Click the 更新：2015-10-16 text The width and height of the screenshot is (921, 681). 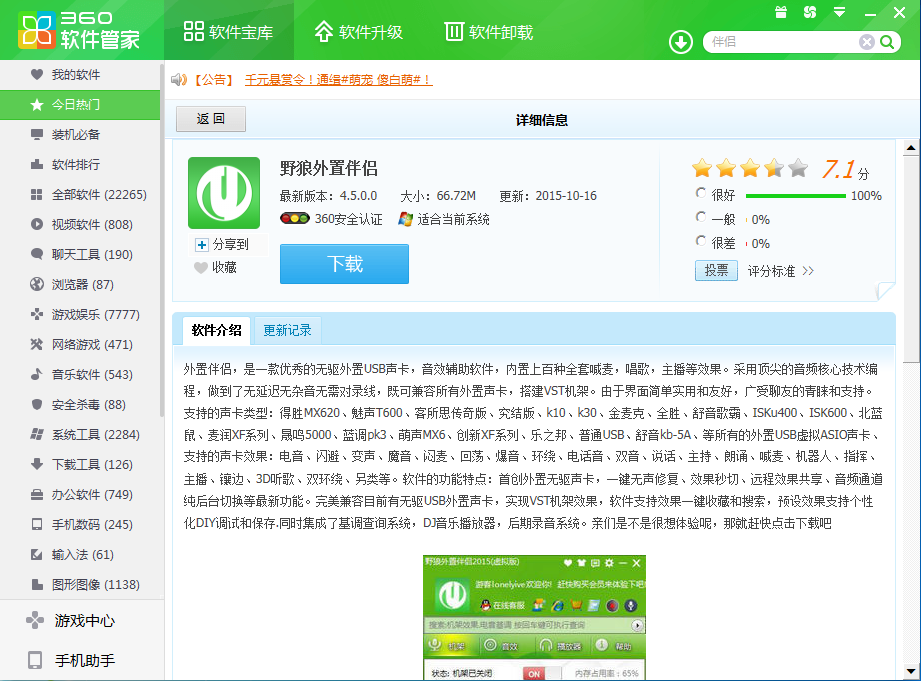[x=548, y=196]
